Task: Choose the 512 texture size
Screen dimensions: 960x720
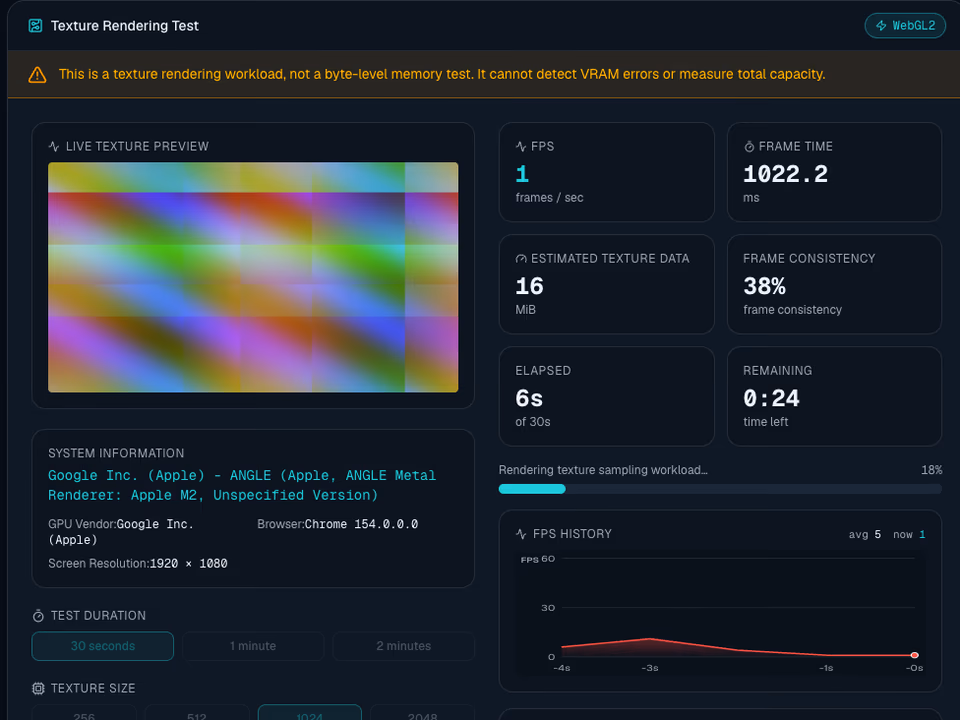Action: click(x=197, y=713)
